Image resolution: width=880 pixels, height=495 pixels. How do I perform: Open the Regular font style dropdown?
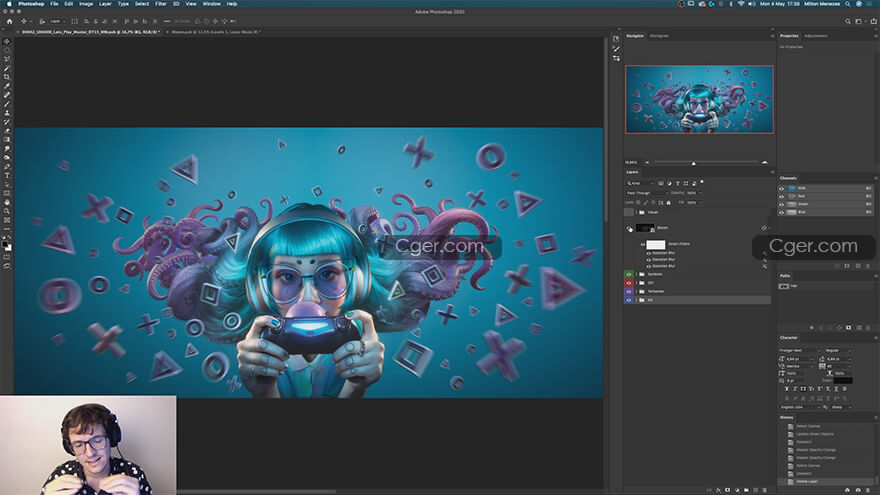tap(838, 350)
